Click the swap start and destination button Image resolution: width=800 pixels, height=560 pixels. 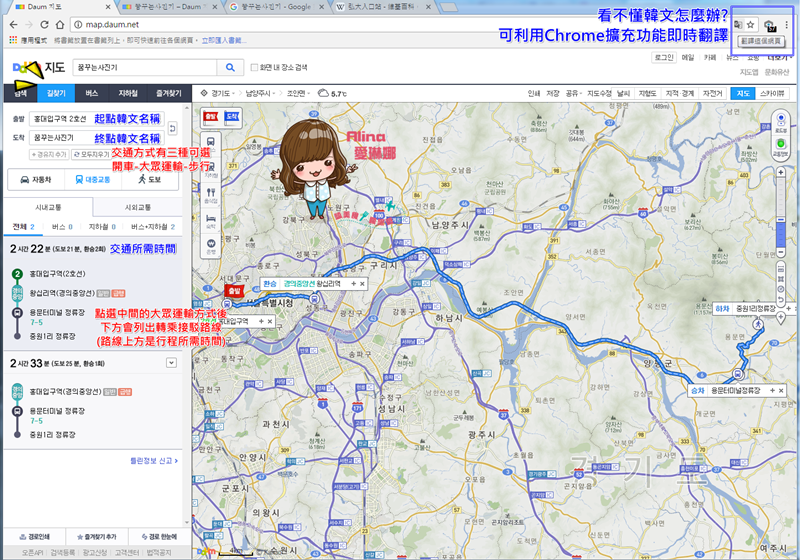pos(172,128)
